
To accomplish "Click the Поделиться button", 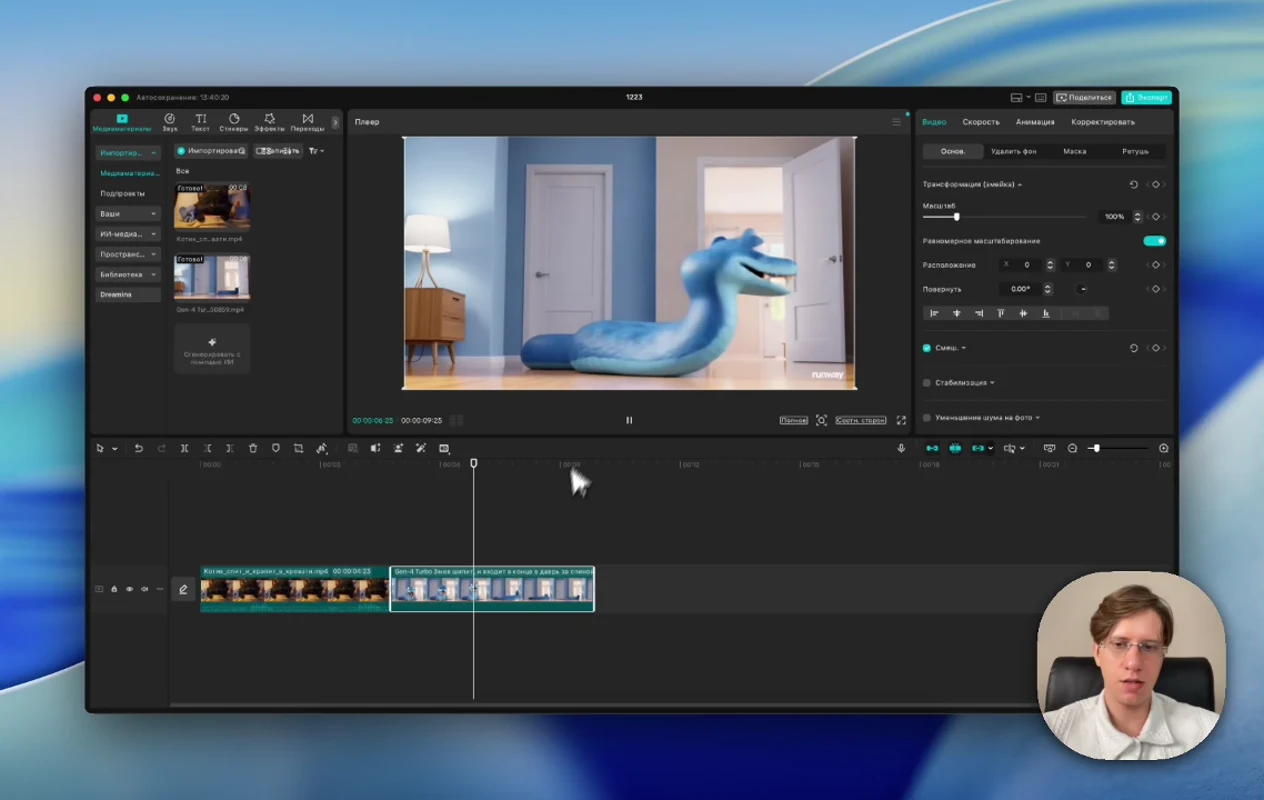I will (x=1085, y=97).
